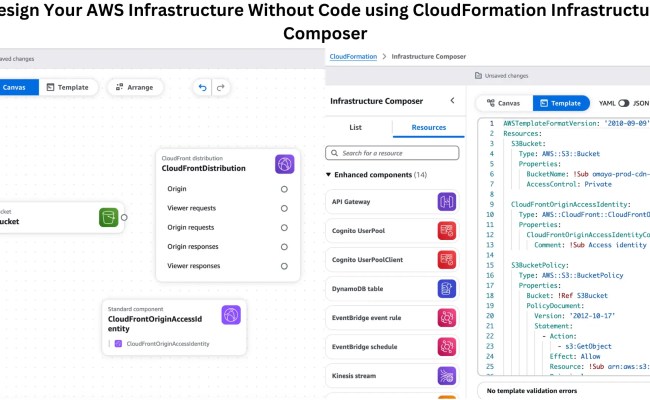Select the Viewer responses connection port

click(284, 266)
